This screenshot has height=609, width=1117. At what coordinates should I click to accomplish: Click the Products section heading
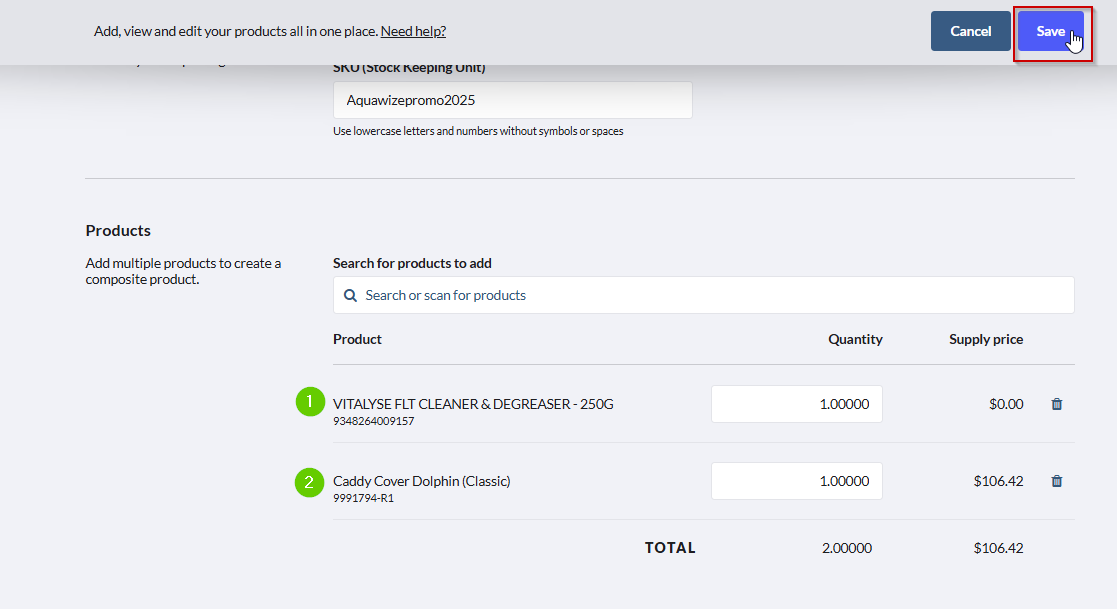tap(118, 231)
